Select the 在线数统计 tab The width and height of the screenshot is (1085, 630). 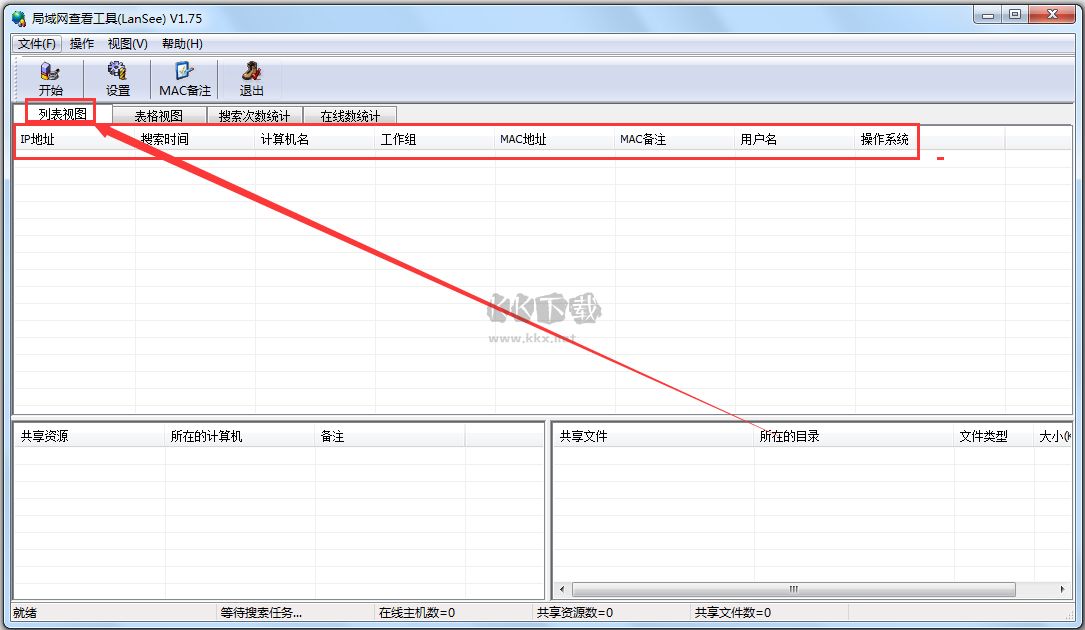[x=350, y=114]
